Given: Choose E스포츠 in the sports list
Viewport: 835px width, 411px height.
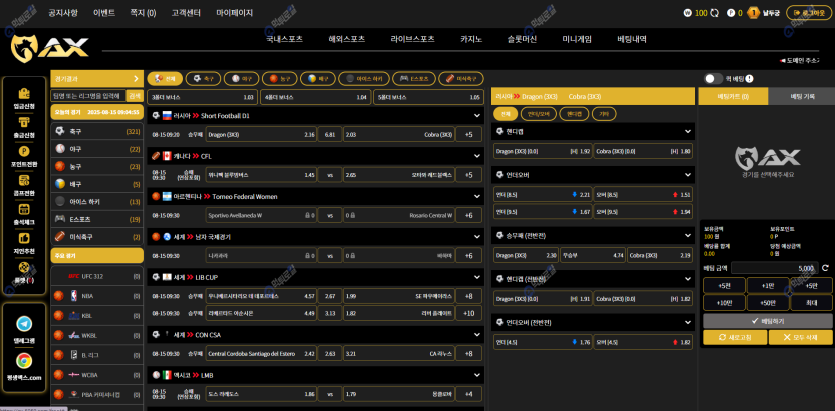Looking at the screenshot, I should [97, 218].
